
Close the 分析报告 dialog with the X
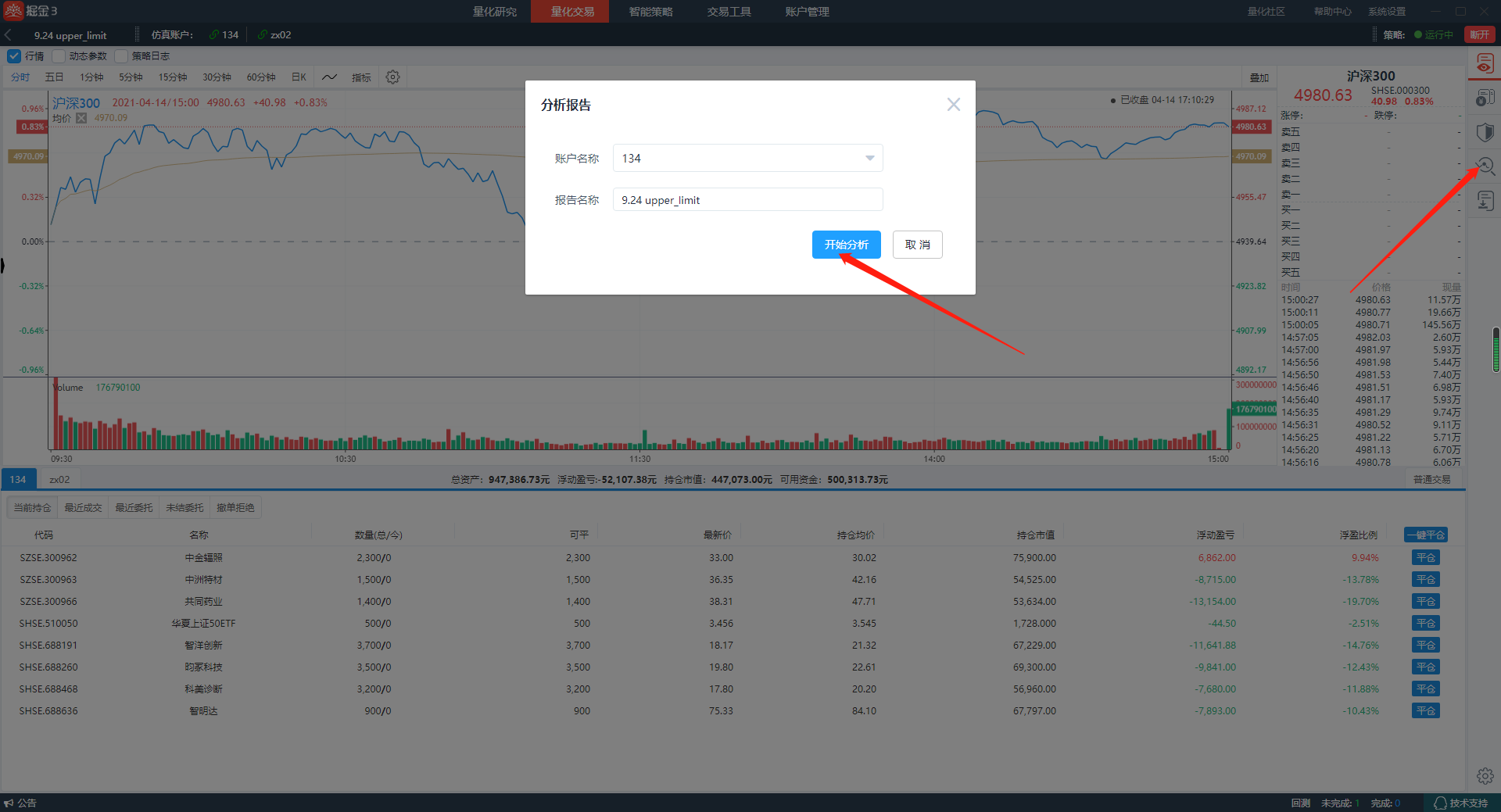pos(953,105)
